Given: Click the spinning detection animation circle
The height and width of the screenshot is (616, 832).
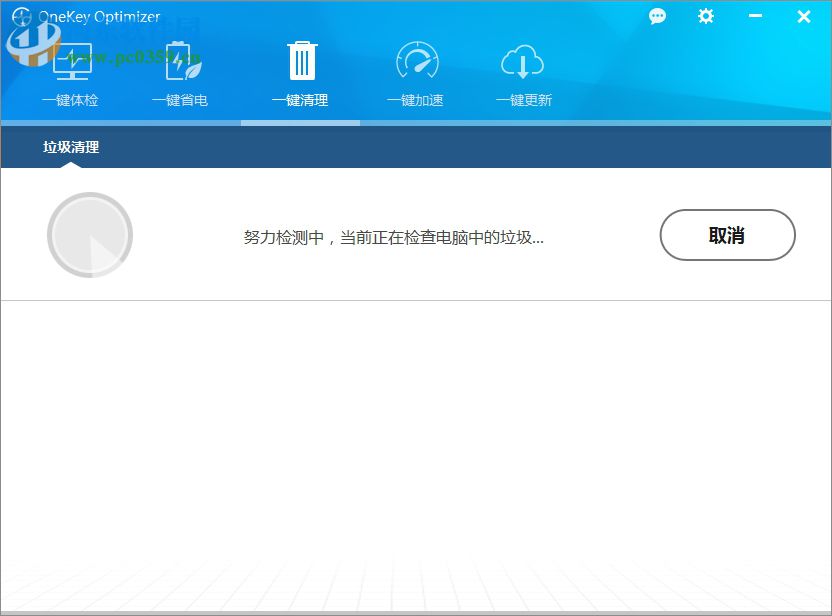Looking at the screenshot, I should coord(90,235).
